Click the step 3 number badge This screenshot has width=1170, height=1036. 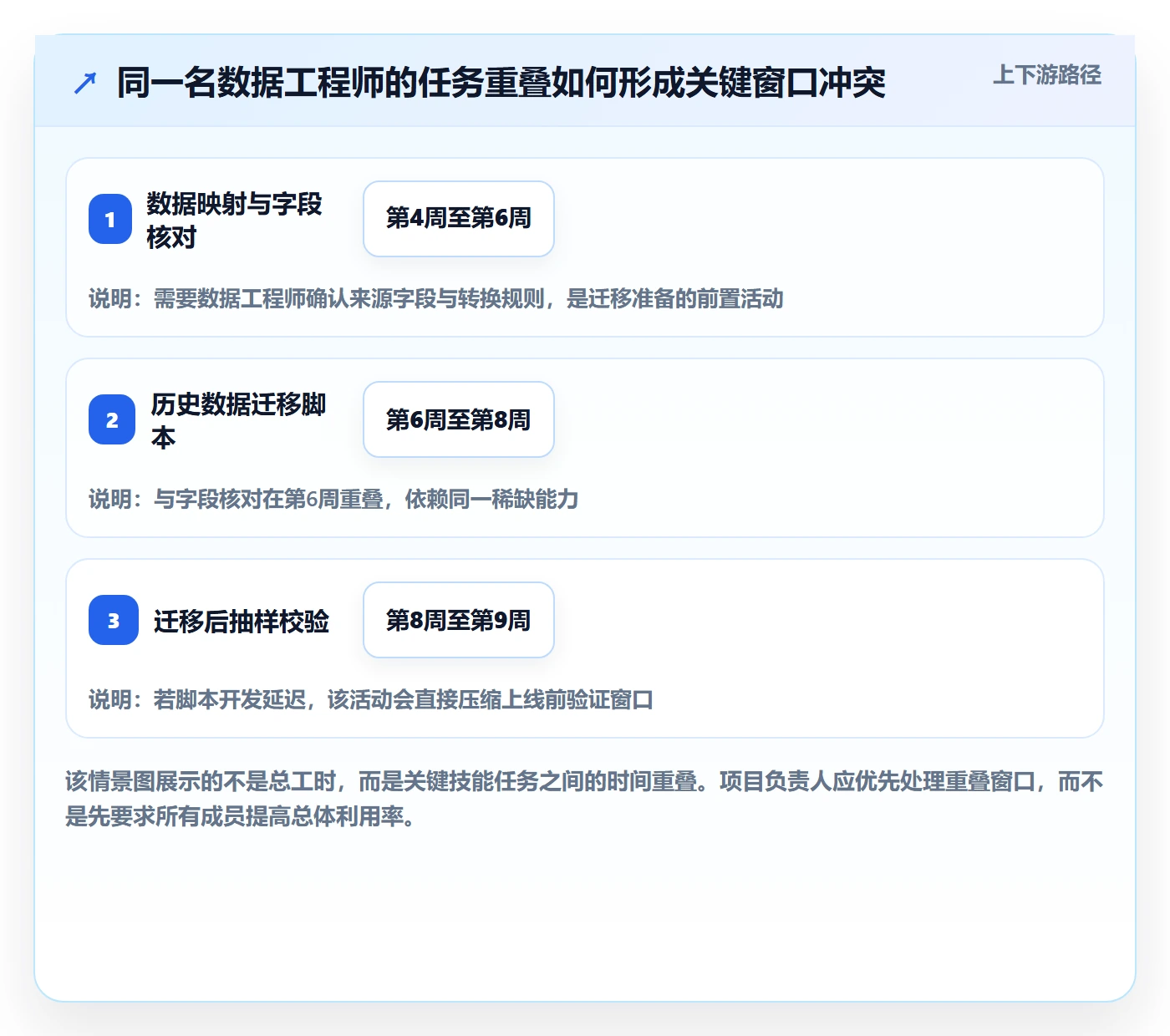[x=114, y=620]
